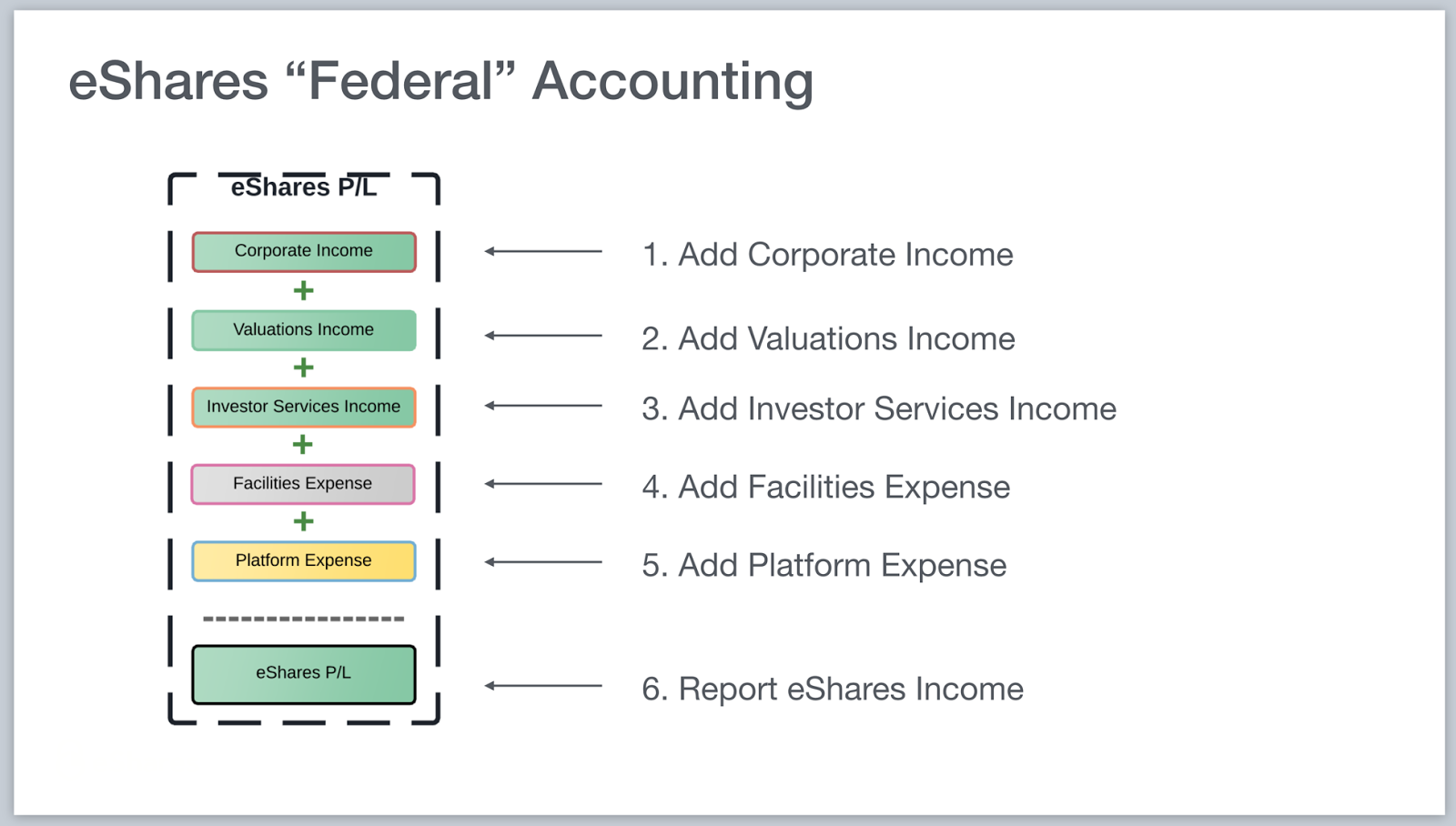Screen dimensions: 1456x826
Task: Click the arrow pointing to Valuations Income
Action: pyautogui.click(x=543, y=336)
